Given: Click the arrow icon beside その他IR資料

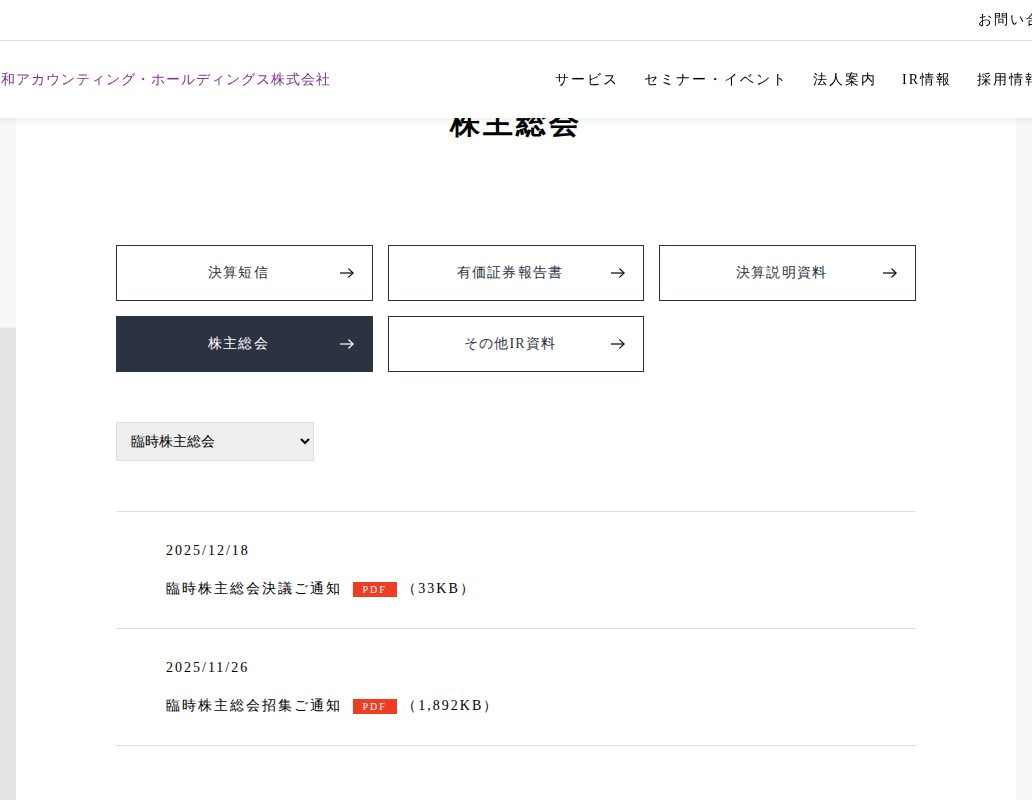Looking at the screenshot, I should pos(617,344).
